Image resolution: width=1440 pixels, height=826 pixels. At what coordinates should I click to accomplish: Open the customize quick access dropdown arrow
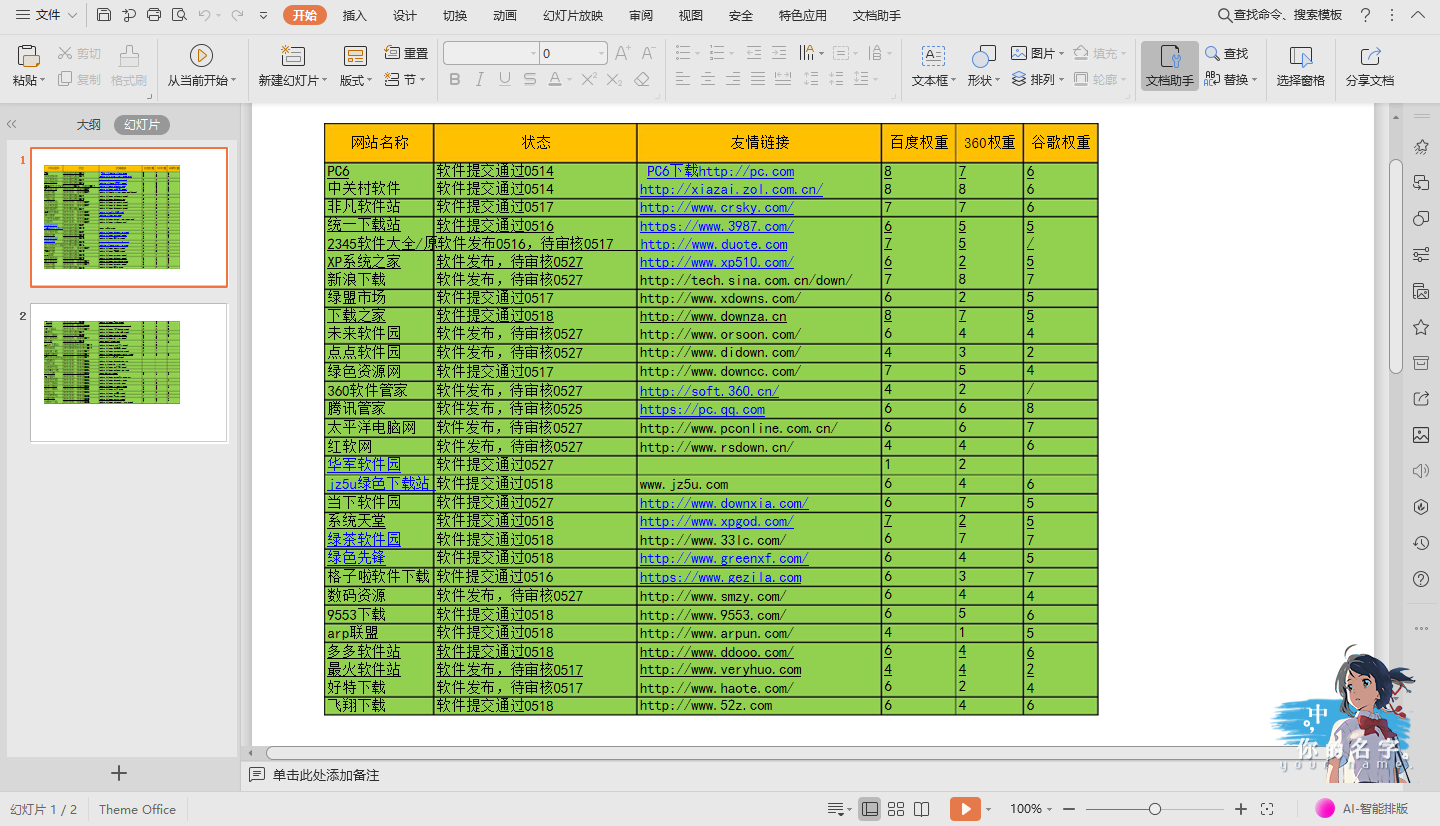click(263, 15)
